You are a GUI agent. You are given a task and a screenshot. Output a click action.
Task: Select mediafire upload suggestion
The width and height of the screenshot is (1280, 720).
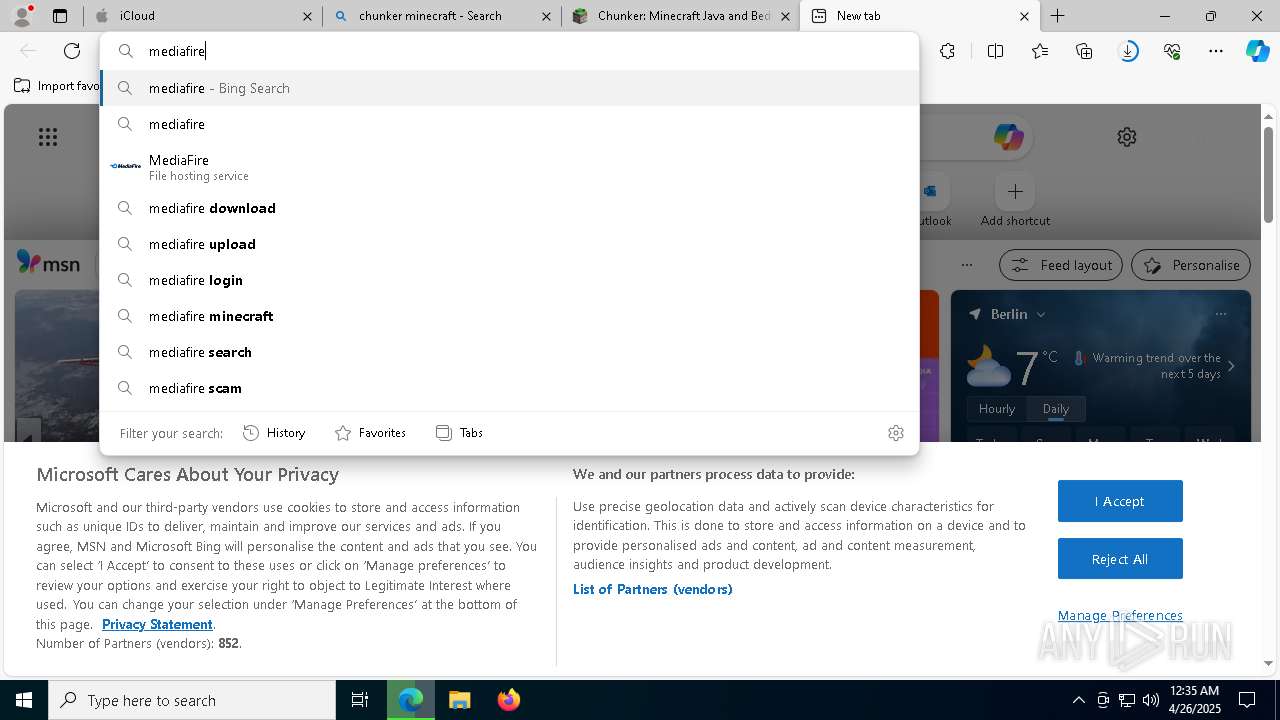click(x=509, y=244)
